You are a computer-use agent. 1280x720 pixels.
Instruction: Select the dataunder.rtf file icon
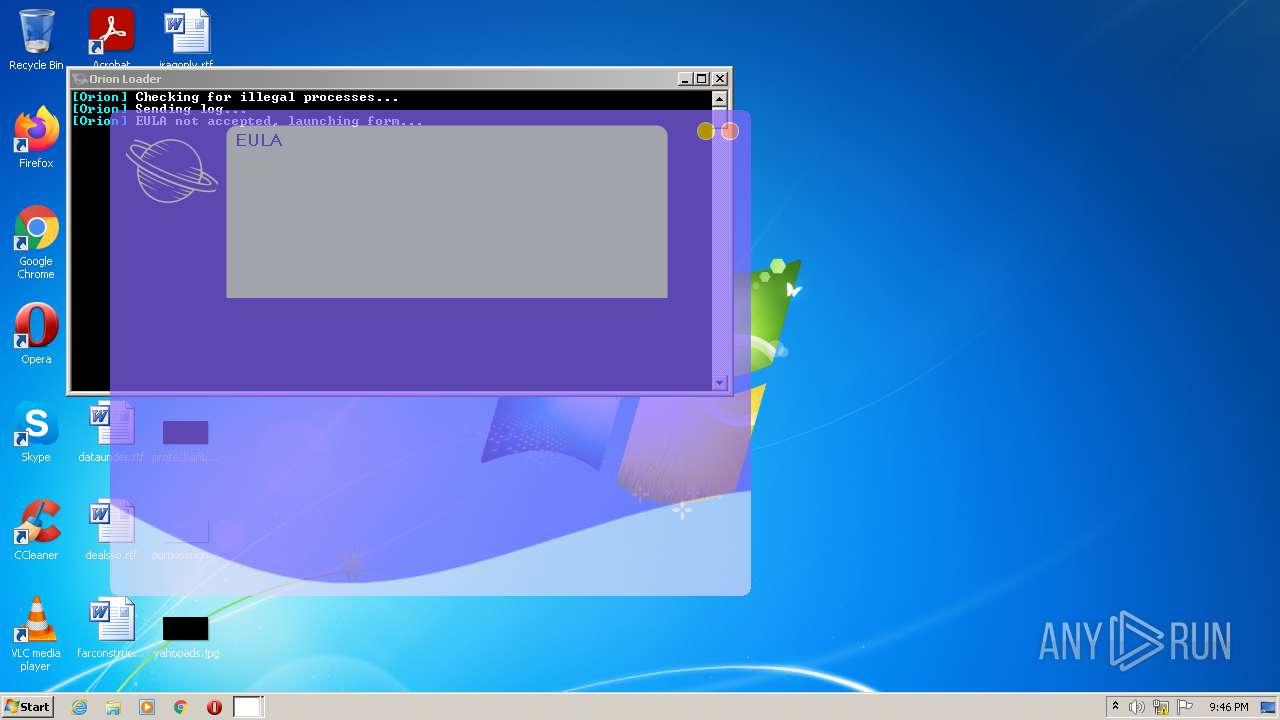pyautogui.click(x=111, y=432)
